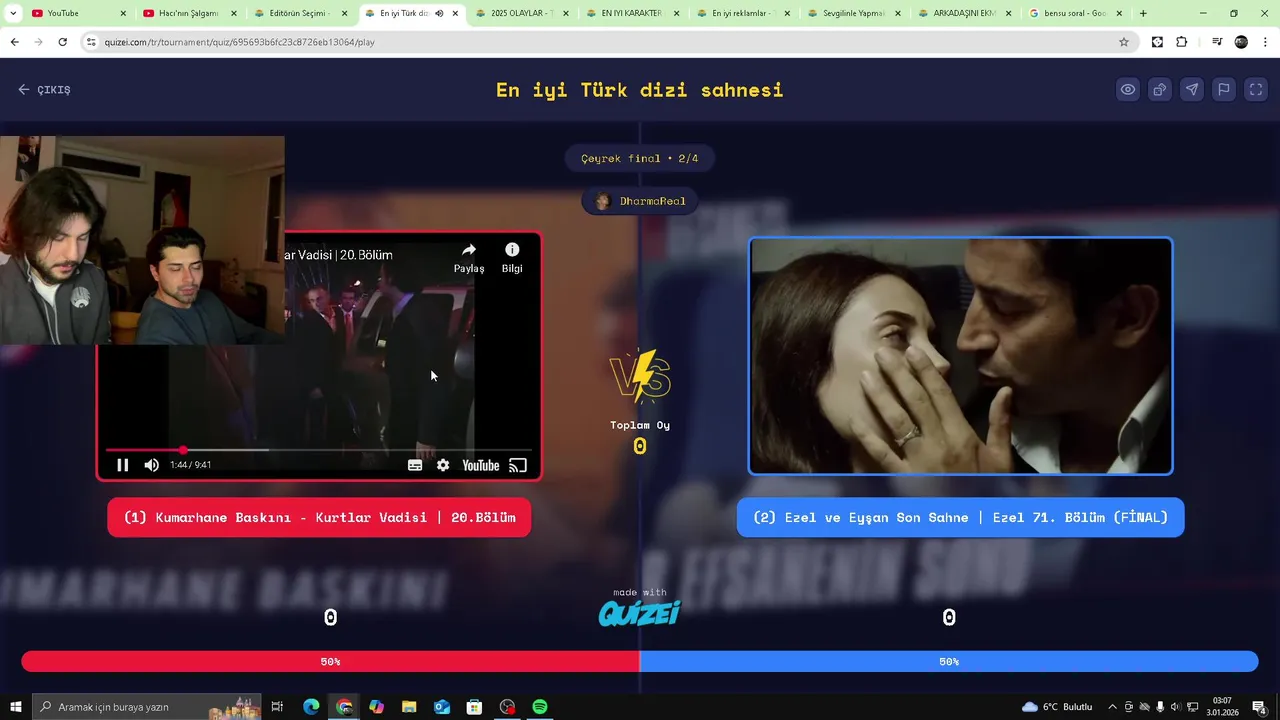Go back in browser
Screen dimensions: 1280x720
click(x=14, y=42)
